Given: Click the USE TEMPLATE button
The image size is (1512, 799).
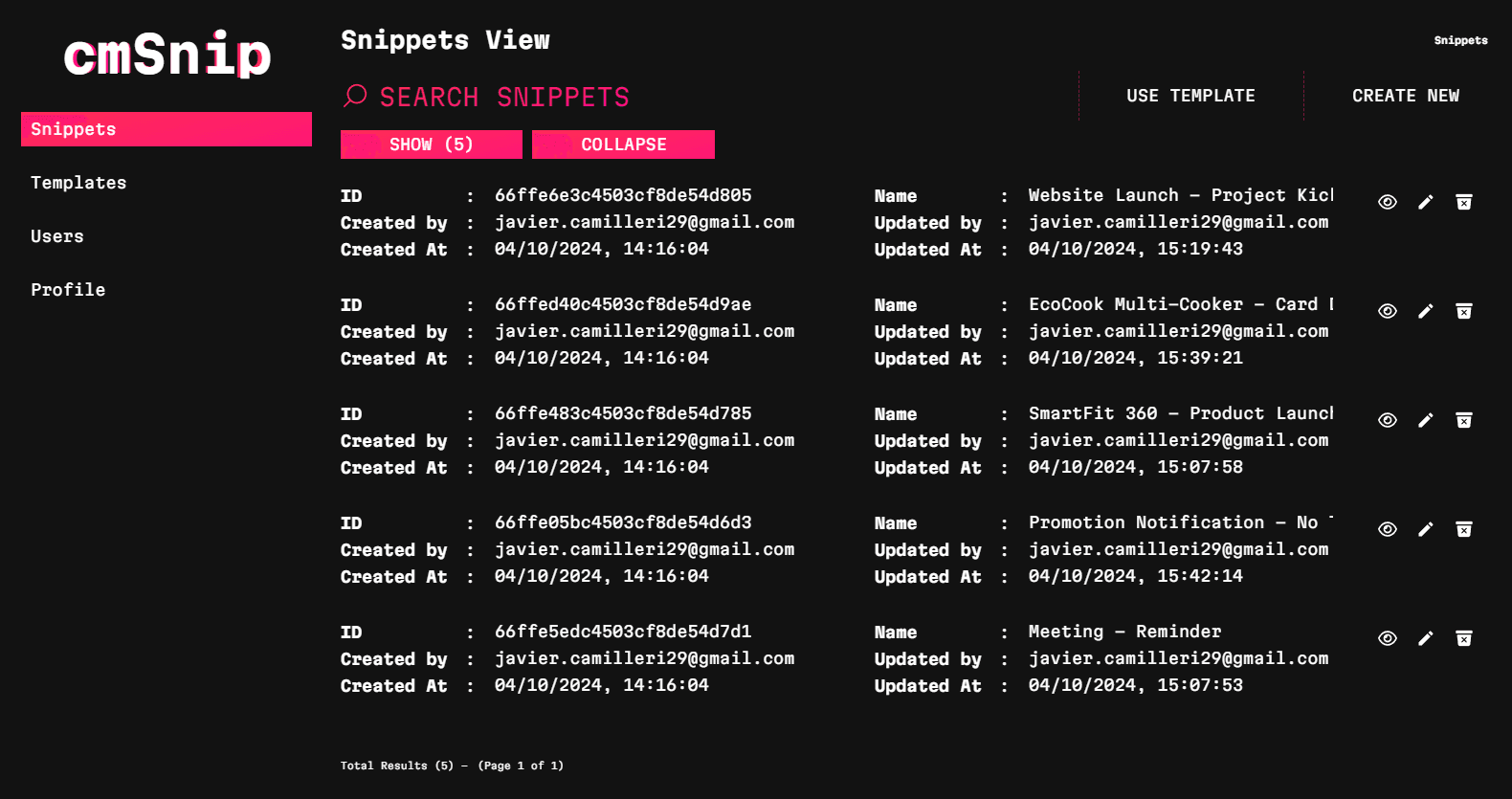Looking at the screenshot, I should (1190, 96).
